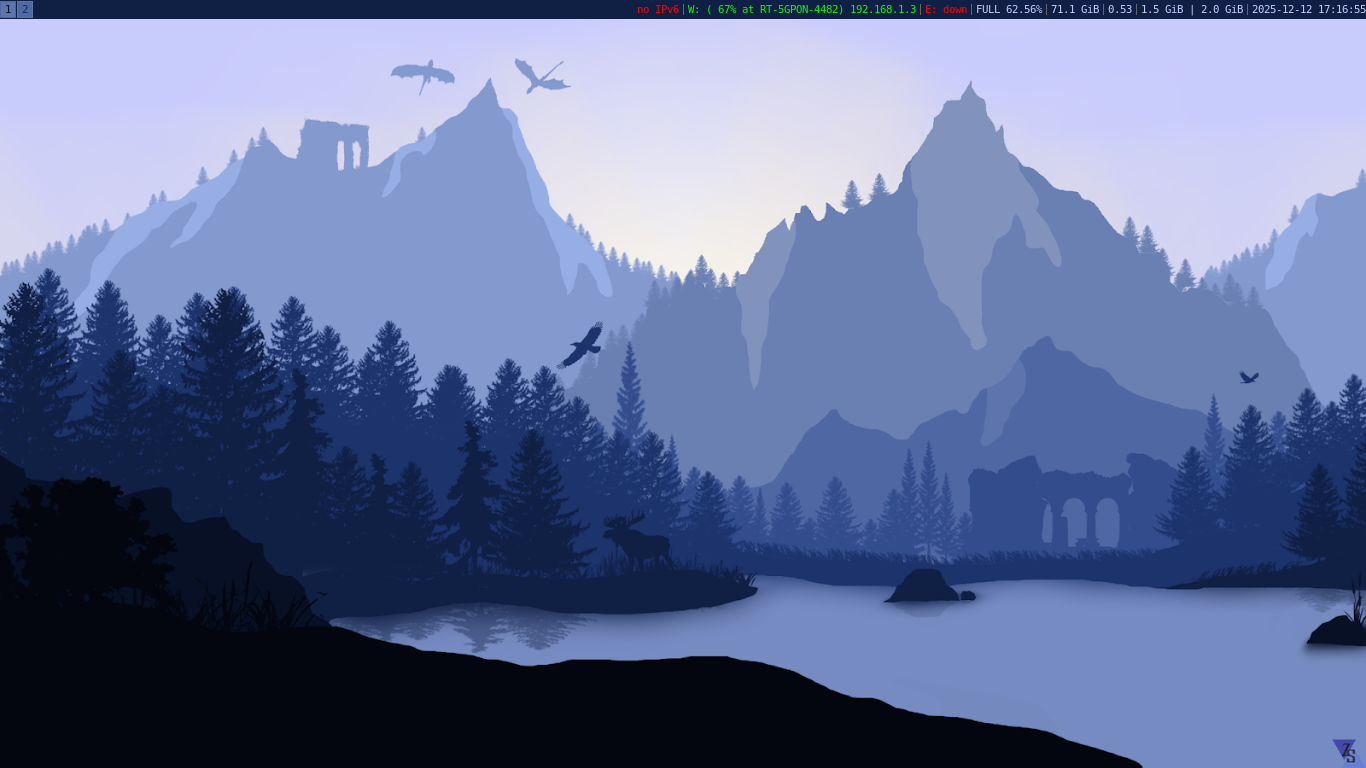Click the red 'no IPv6' status indicator
The height and width of the screenshot is (768, 1366).
657,9
